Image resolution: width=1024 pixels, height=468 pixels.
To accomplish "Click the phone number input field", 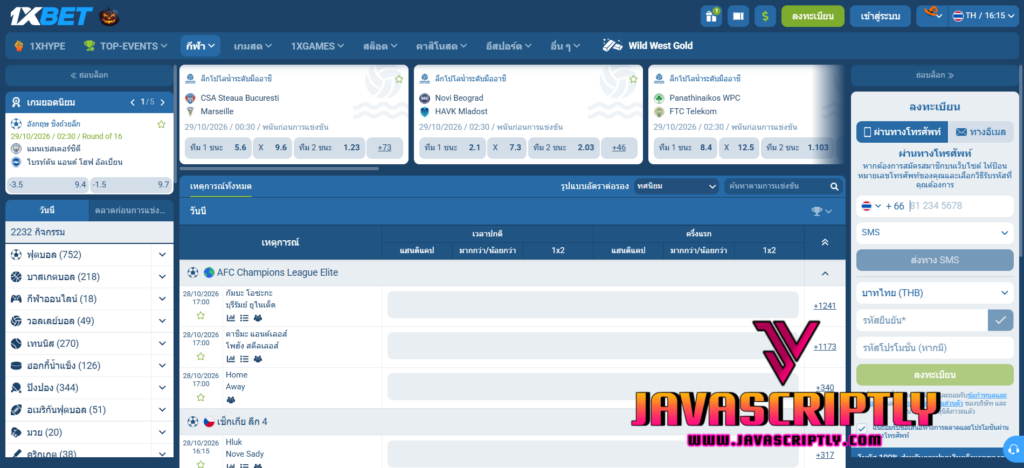I will pyautogui.click(x=960, y=206).
